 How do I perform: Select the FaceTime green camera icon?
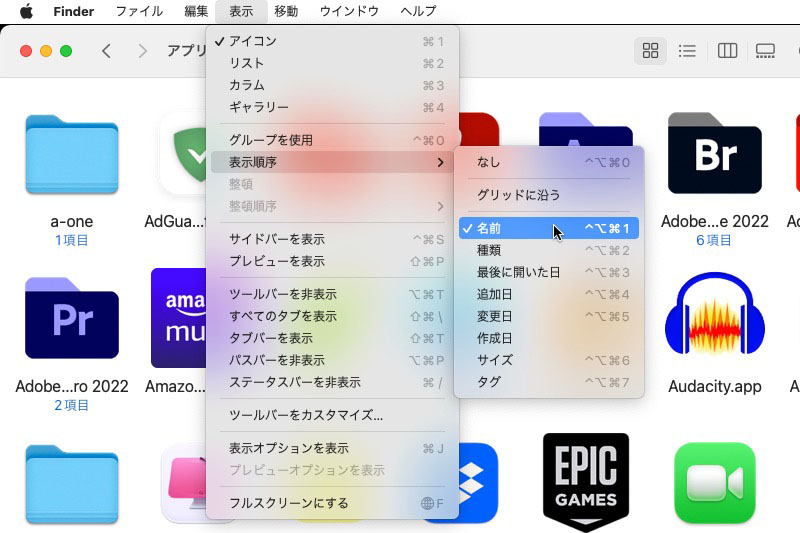714,483
